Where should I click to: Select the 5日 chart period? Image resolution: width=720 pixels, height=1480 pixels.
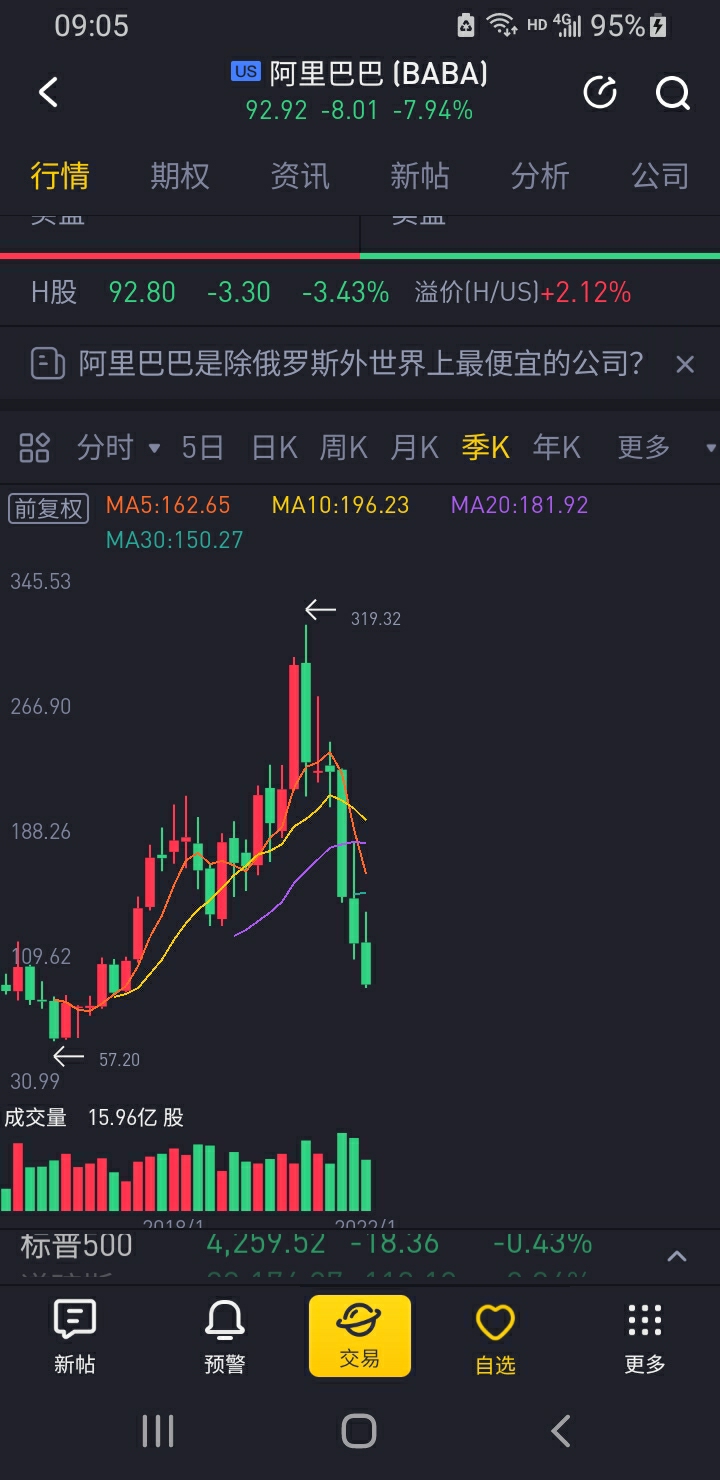pyautogui.click(x=202, y=447)
